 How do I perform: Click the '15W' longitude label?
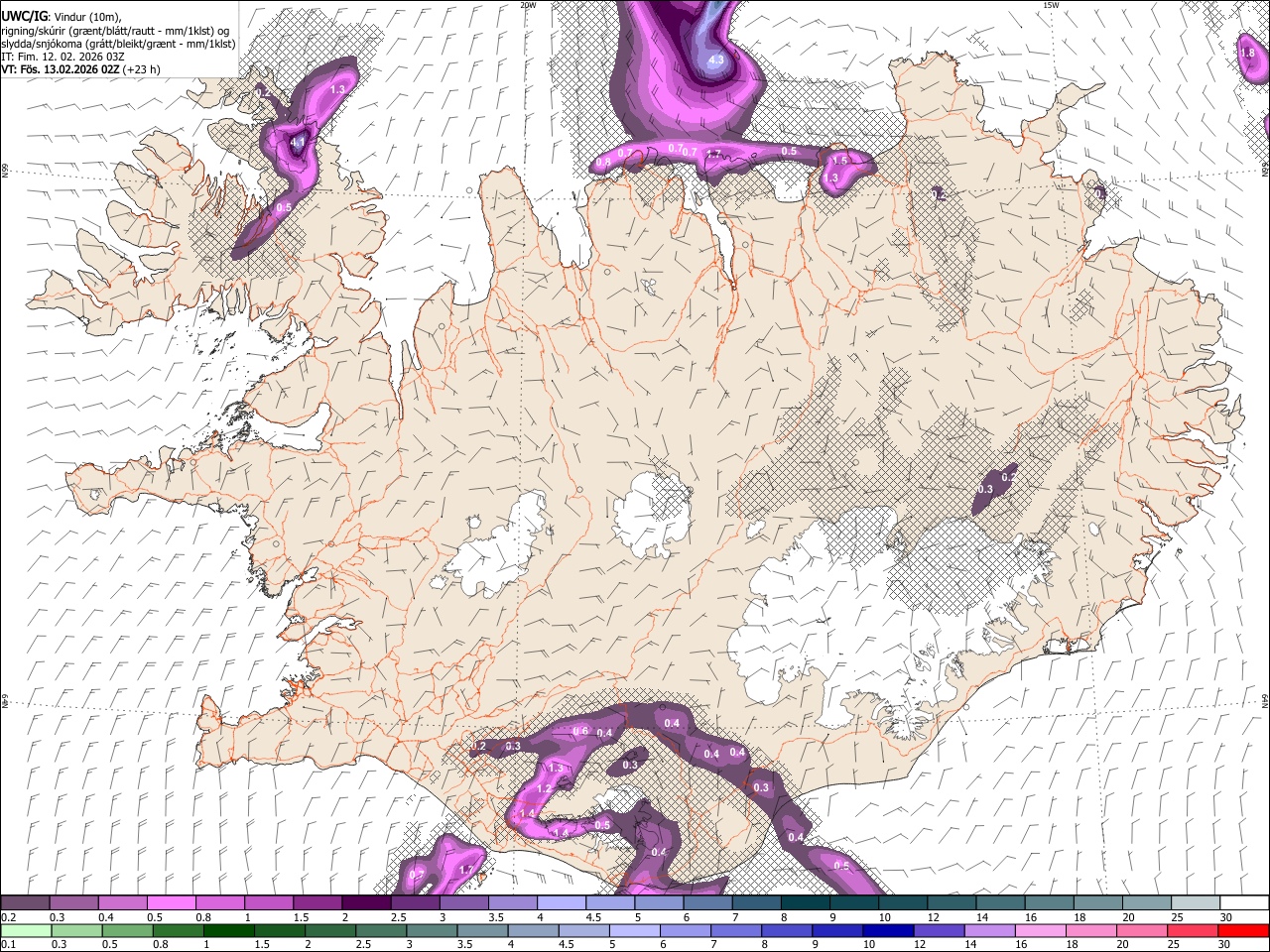click(x=1050, y=5)
